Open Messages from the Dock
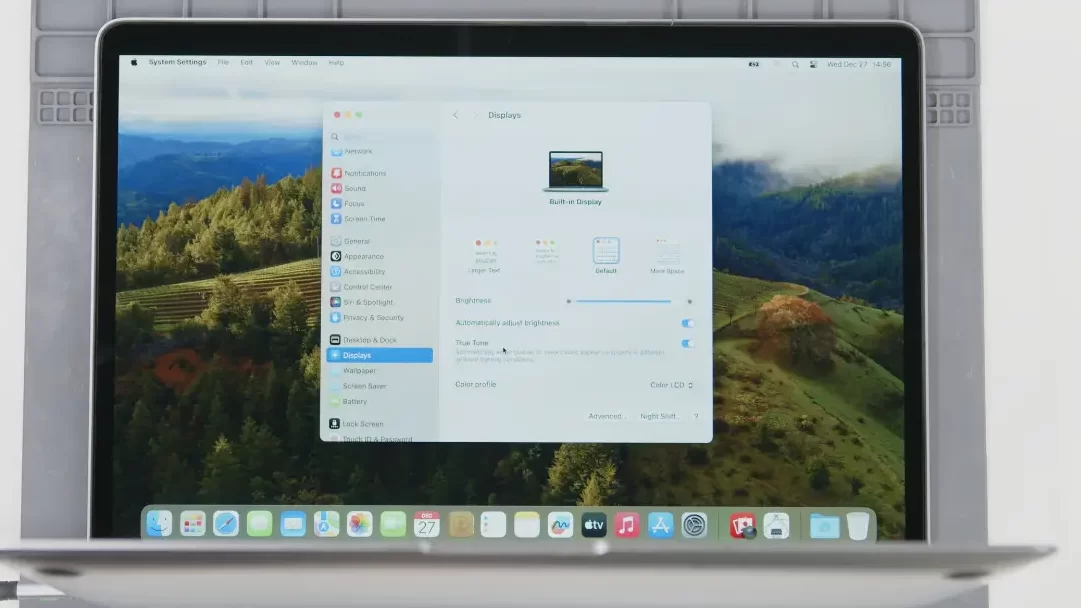Image resolution: width=1081 pixels, height=608 pixels. coord(260,525)
